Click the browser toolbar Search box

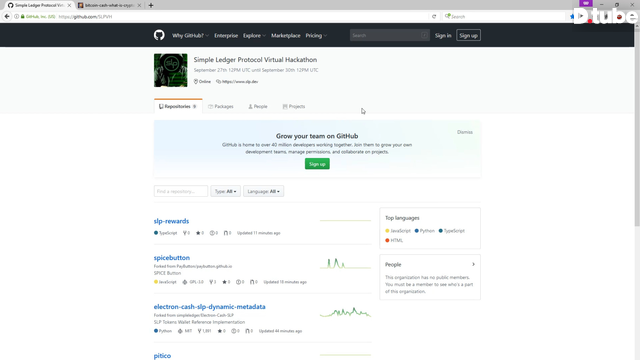[504, 17]
